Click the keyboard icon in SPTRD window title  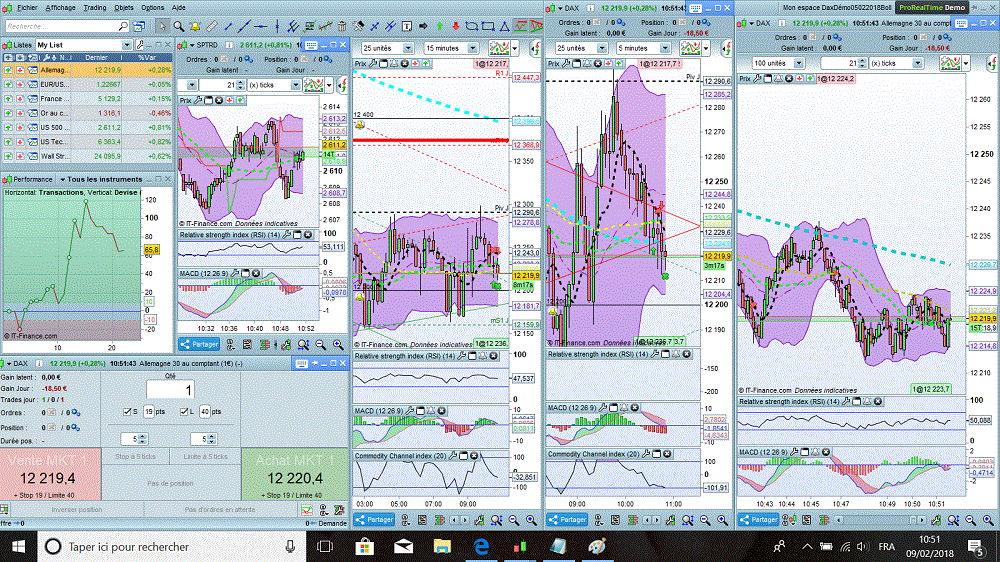click(311, 45)
